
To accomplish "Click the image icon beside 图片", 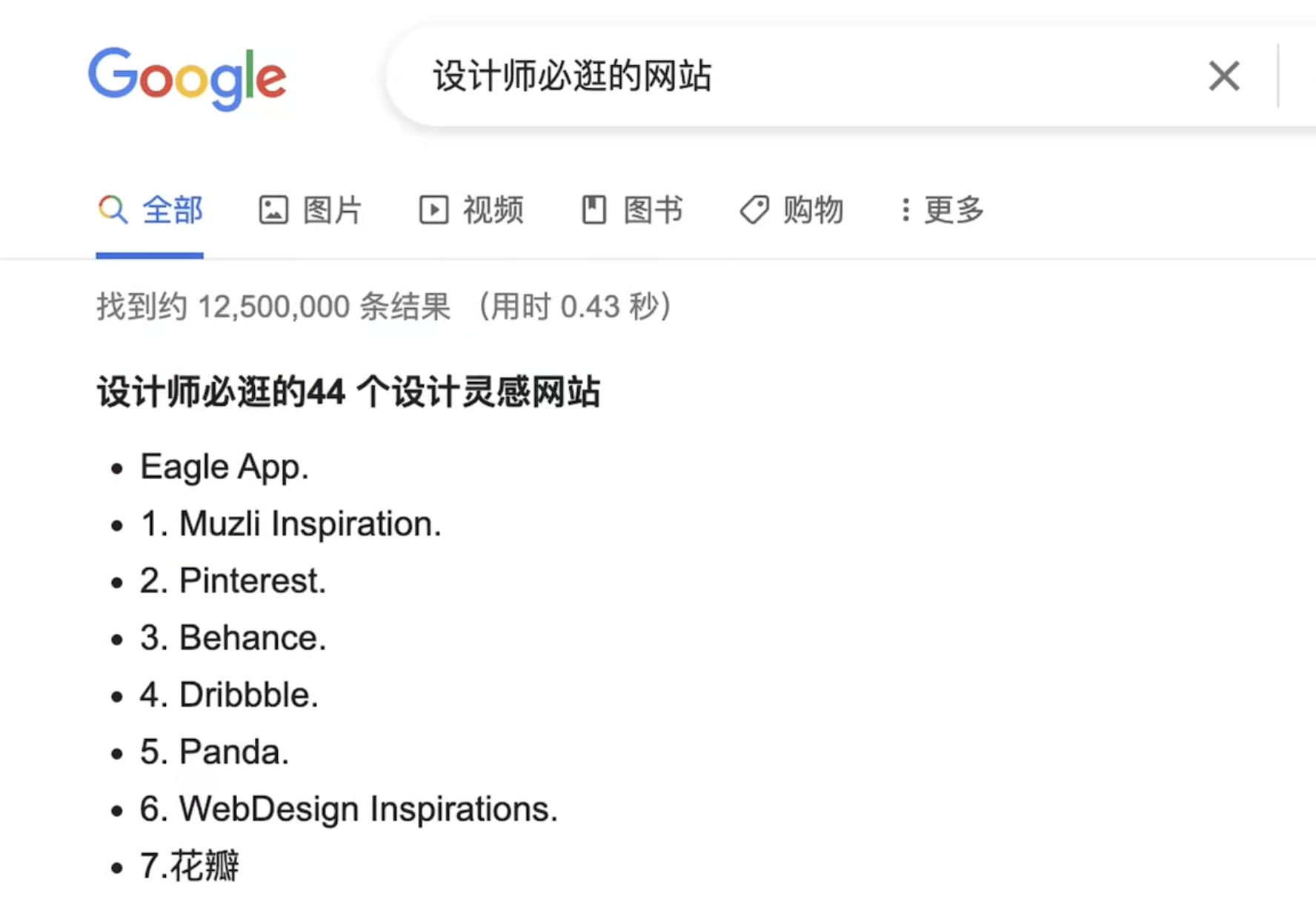I will click(x=273, y=210).
